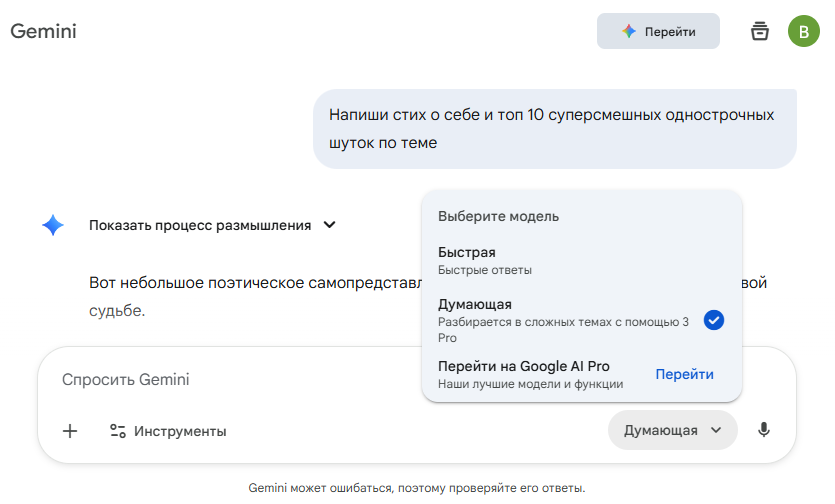This screenshot has height=504, width=835.
Task: Click the colorful sparkle in the header Перейти button
Action: point(629,31)
